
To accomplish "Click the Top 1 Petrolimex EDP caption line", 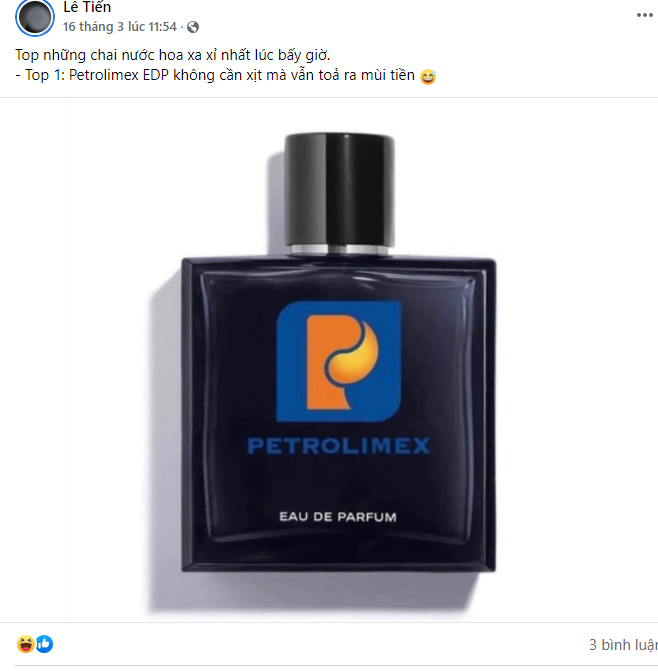I will pyautogui.click(x=215, y=75).
